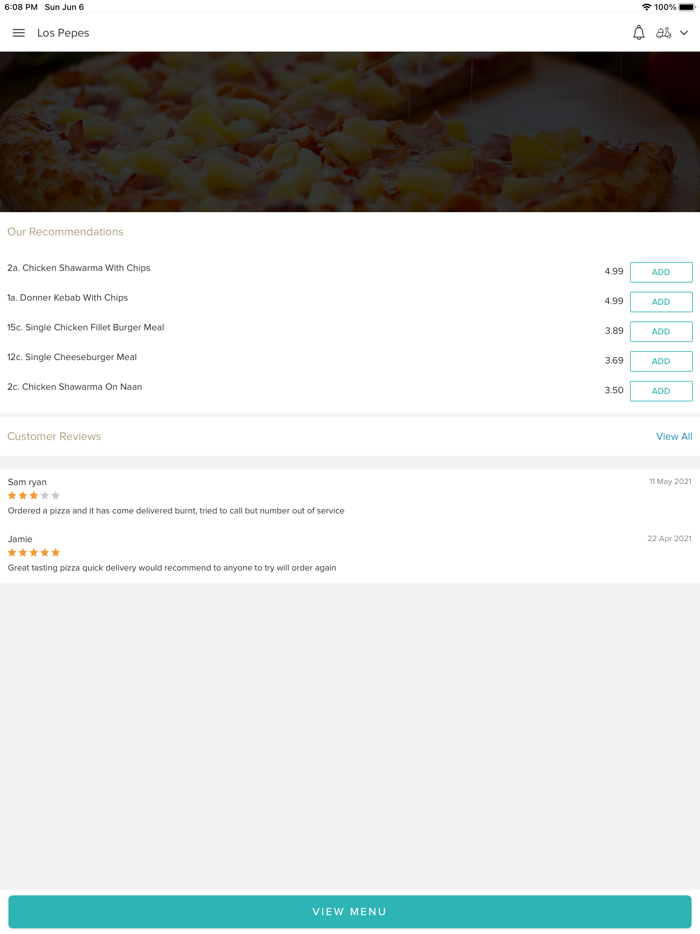Add Donner Kebab With Chips
The image size is (700, 934).
tap(661, 302)
